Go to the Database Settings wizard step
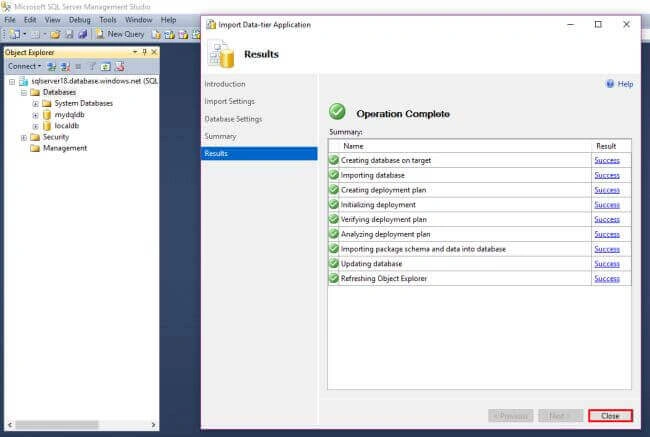Image resolution: width=650 pixels, height=437 pixels. click(x=233, y=119)
